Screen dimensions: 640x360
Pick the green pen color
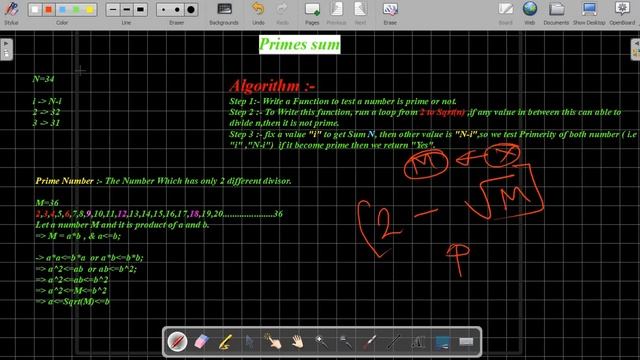pyautogui.click(x=76, y=9)
